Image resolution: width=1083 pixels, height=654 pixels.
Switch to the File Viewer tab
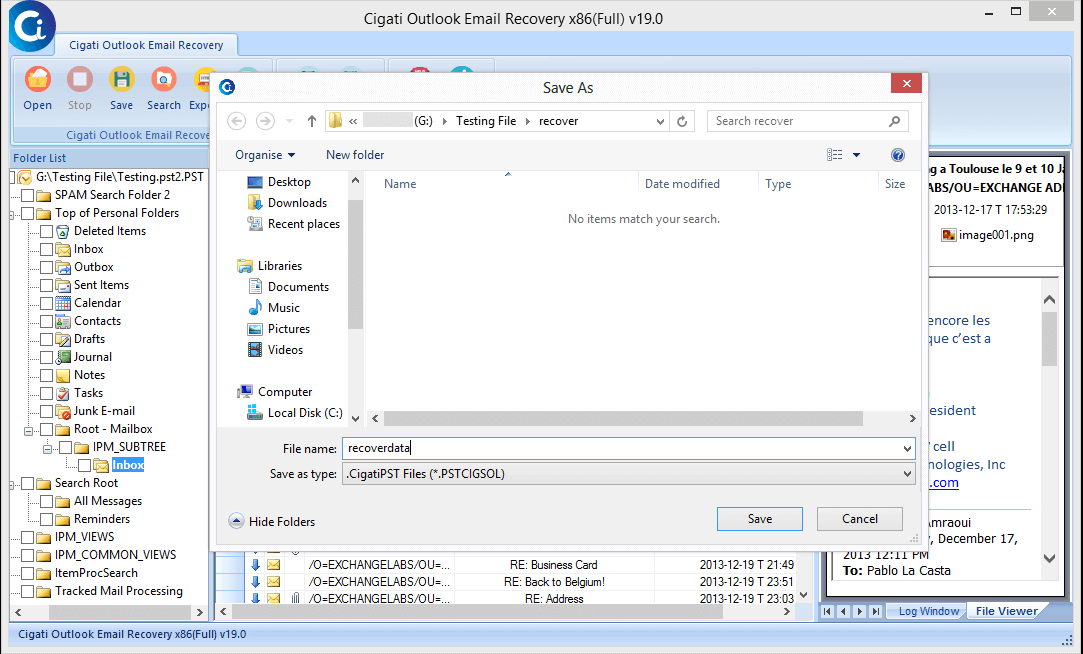pos(1006,611)
